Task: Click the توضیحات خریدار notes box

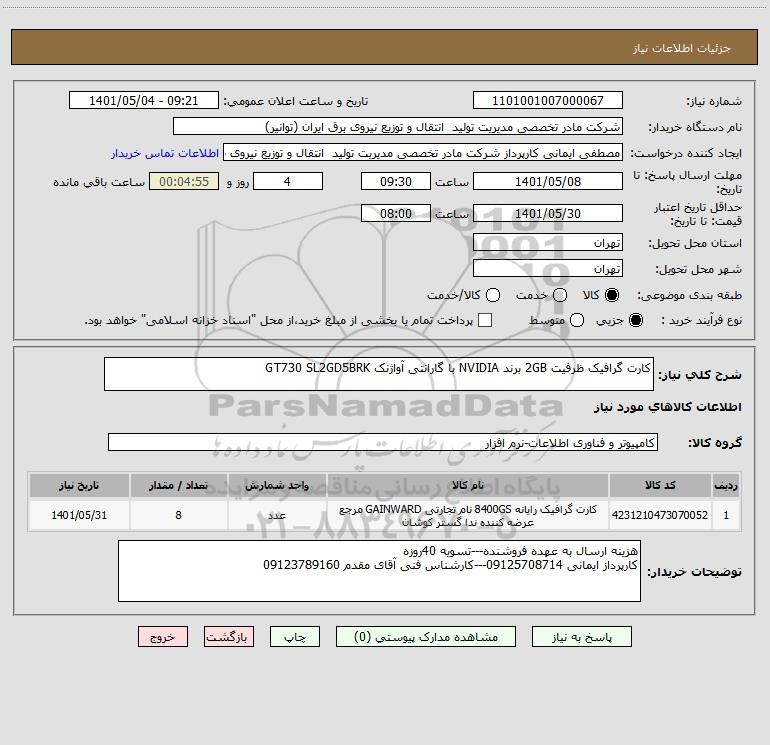Action: coord(379,571)
